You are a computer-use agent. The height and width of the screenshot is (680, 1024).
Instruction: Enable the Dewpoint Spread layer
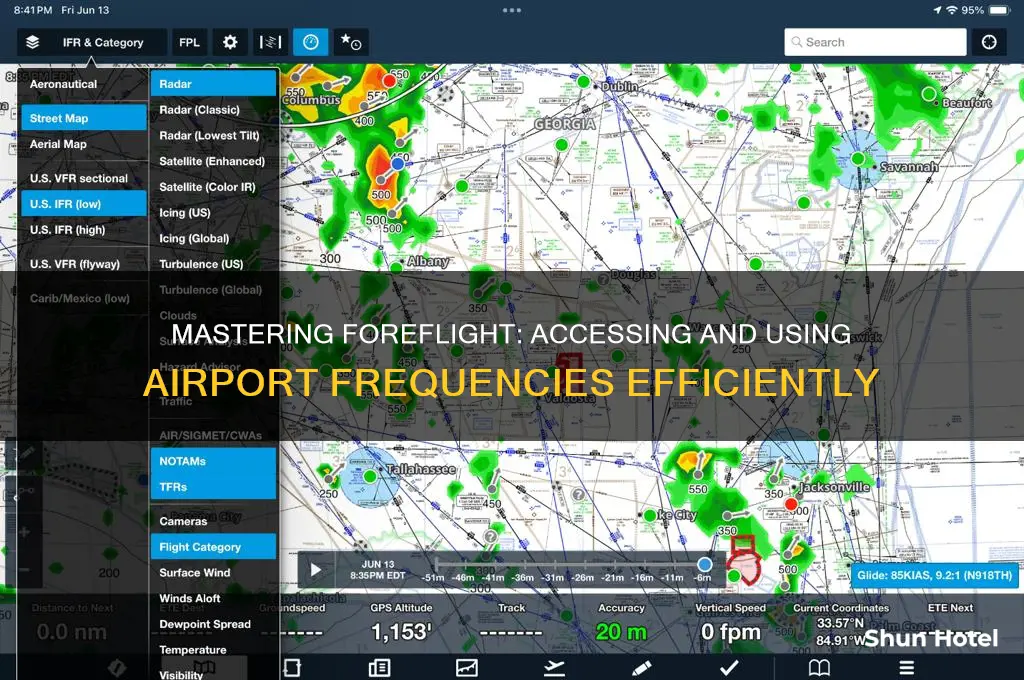pyautogui.click(x=213, y=624)
